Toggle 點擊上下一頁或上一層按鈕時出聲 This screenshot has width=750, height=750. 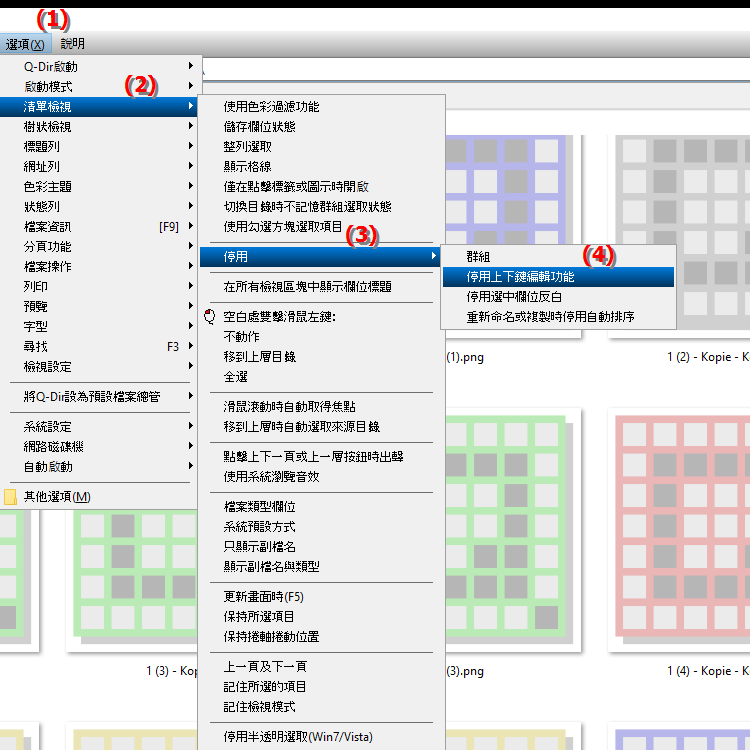pyautogui.click(x=321, y=457)
